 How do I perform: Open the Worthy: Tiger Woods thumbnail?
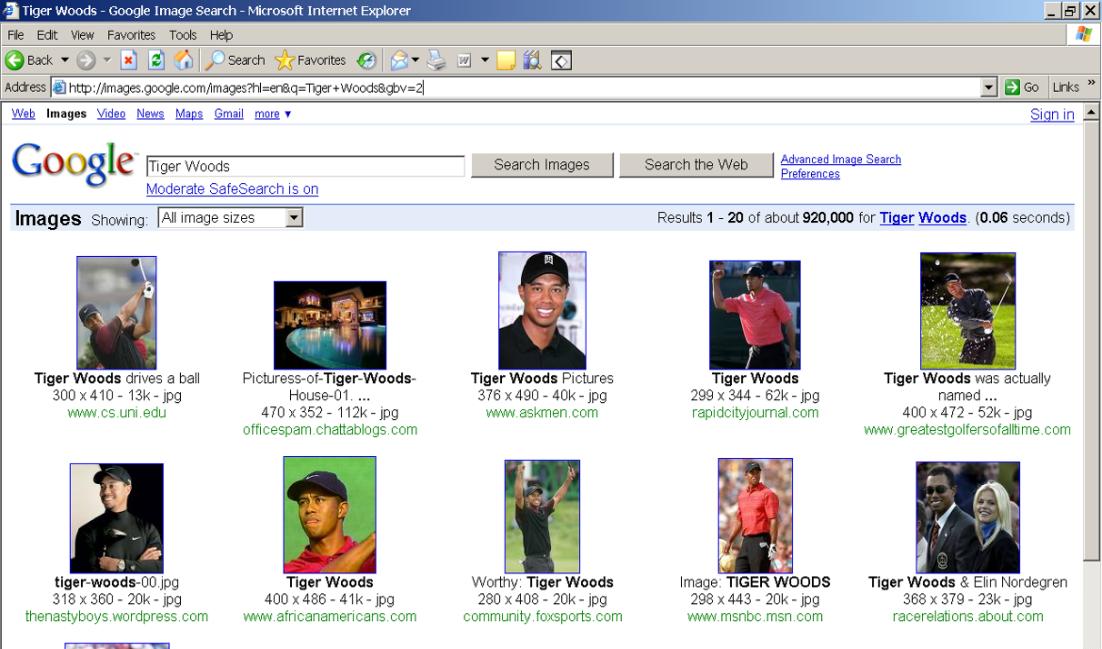click(542, 516)
